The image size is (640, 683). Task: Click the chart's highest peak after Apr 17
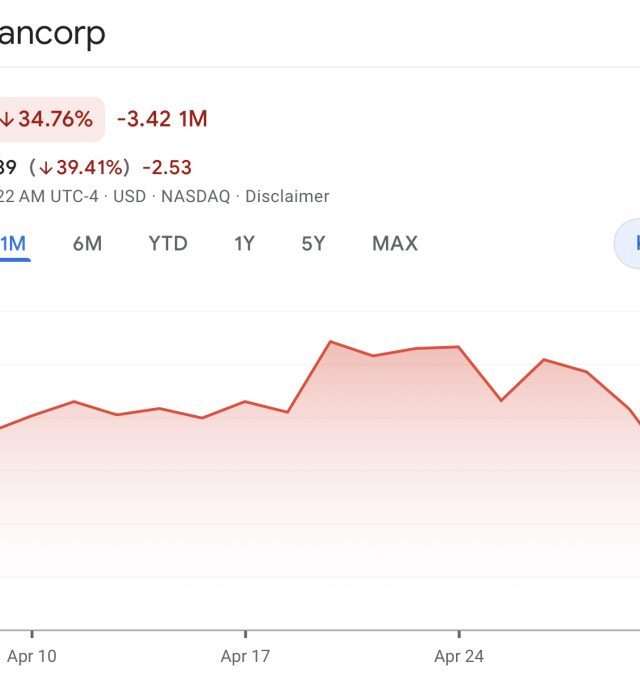point(330,342)
